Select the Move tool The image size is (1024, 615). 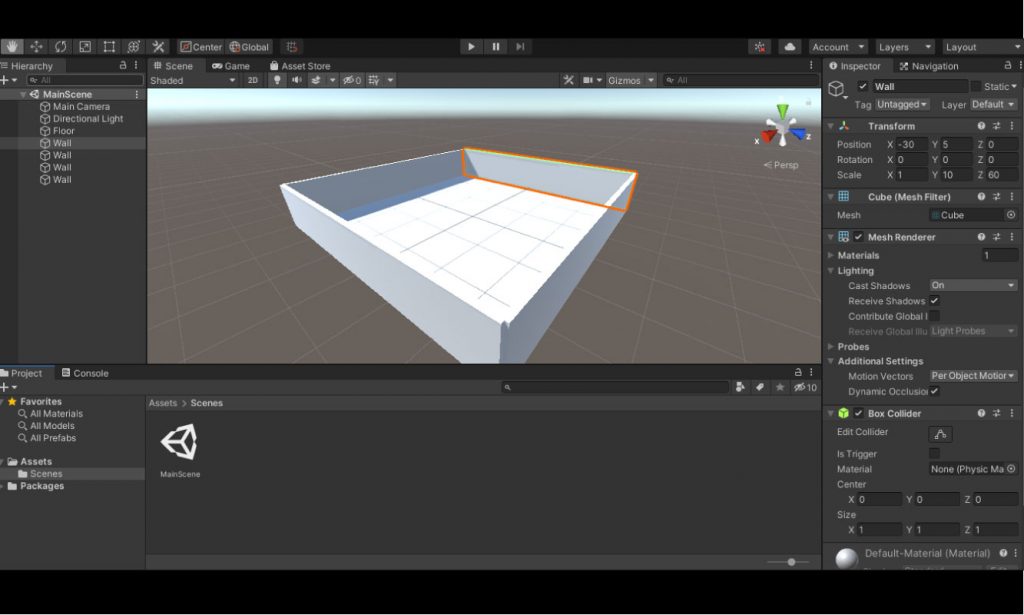[36, 46]
